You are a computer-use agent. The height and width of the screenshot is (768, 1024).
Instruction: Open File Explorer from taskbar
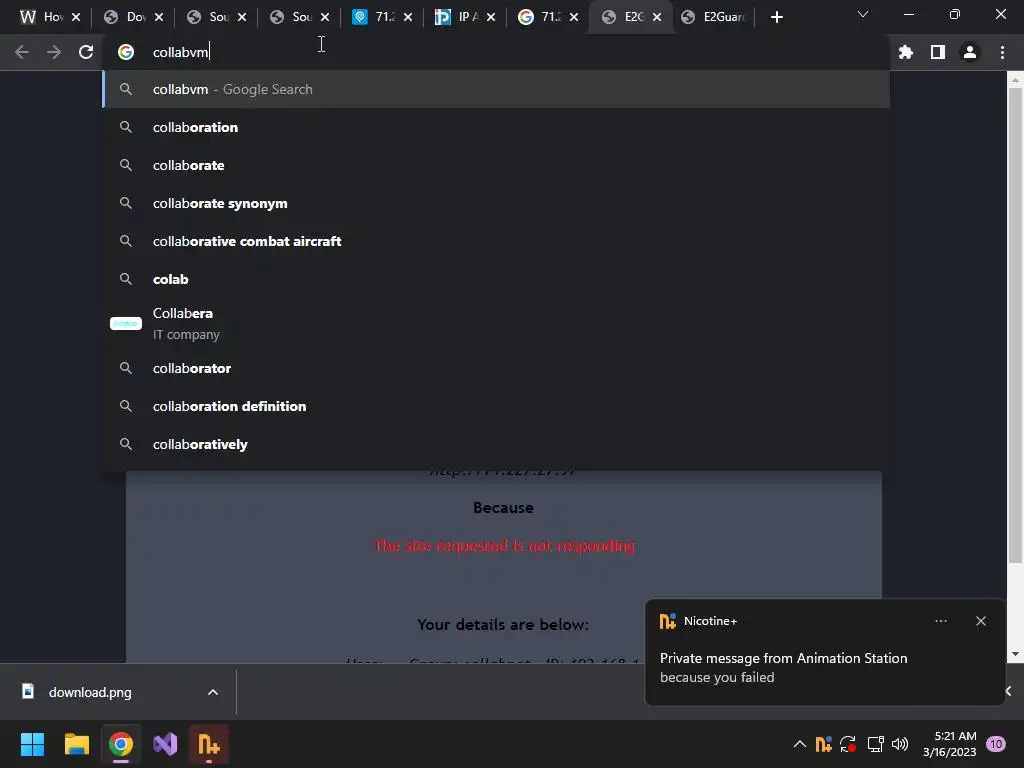coord(76,744)
